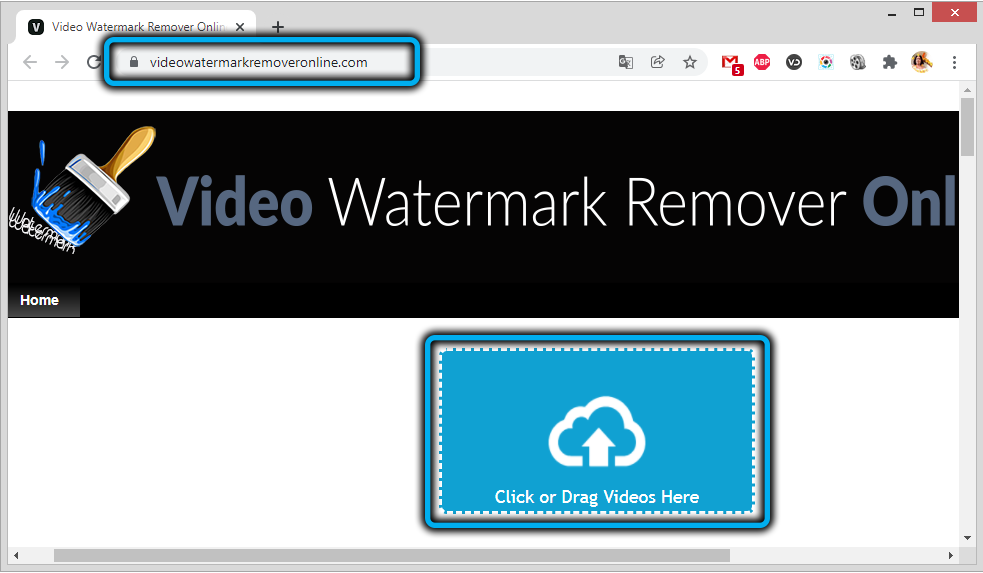
Task: Maximize the browser window
Action: pos(919,13)
